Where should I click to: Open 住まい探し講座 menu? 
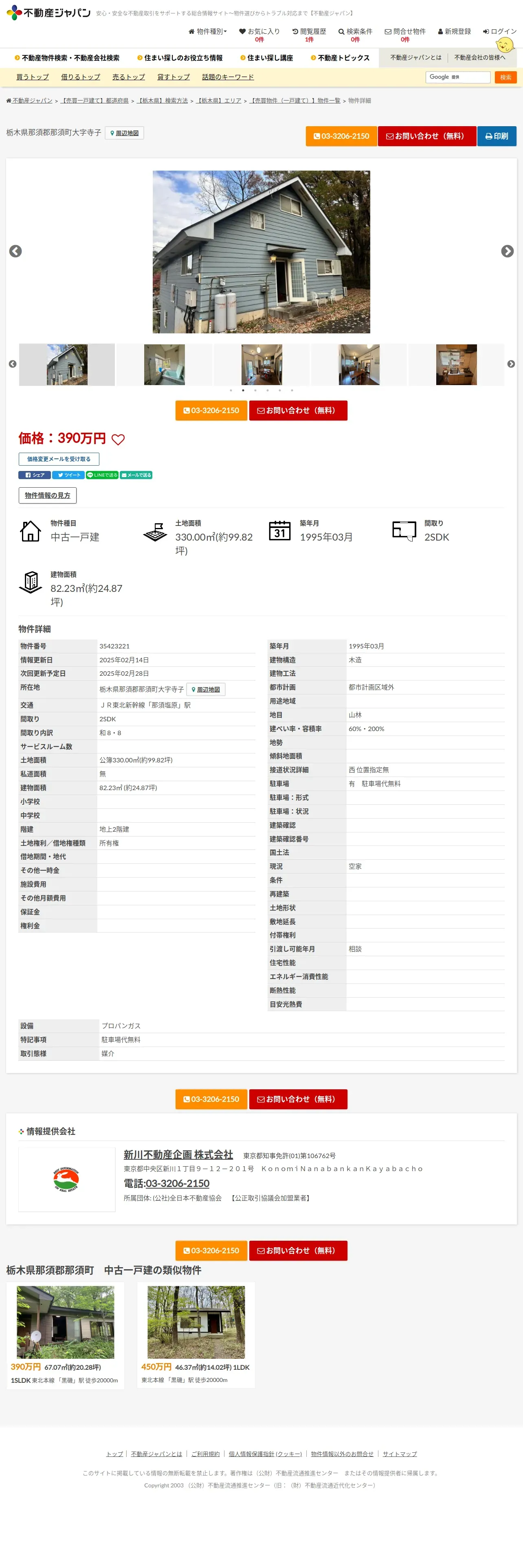(267, 58)
